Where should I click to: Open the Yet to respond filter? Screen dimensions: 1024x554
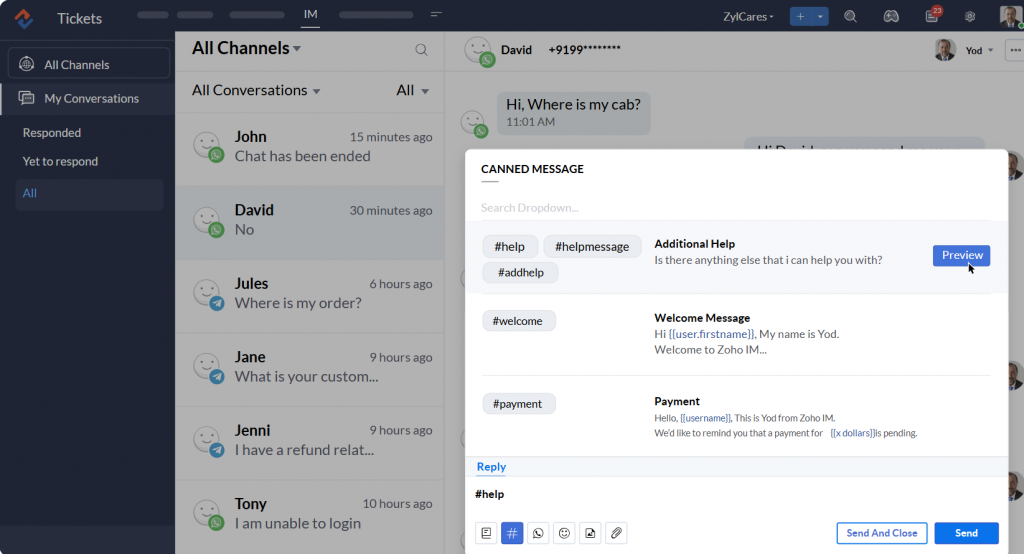[60, 161]
